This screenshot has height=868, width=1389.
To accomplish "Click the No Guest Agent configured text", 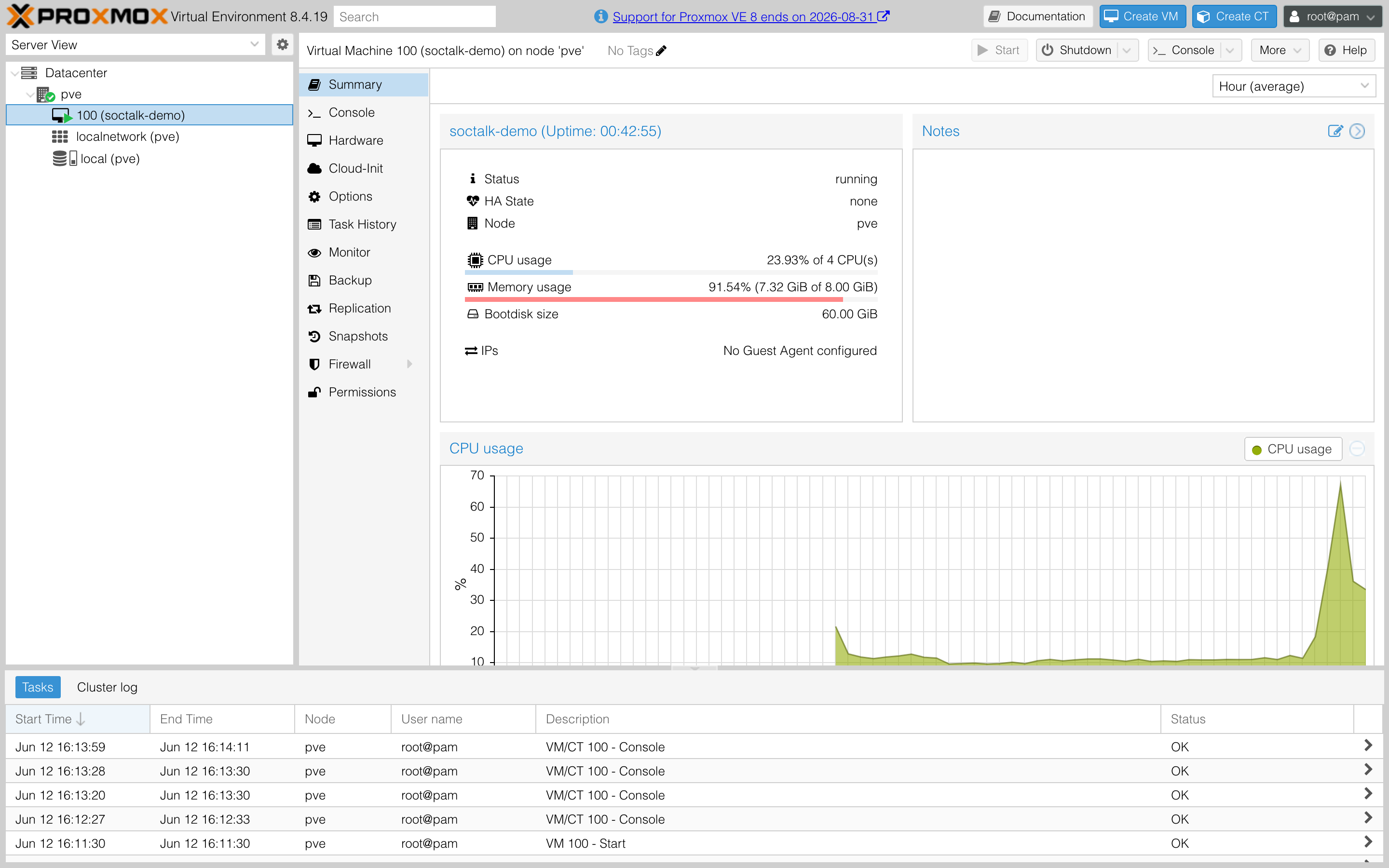I will tap(800, 351).
